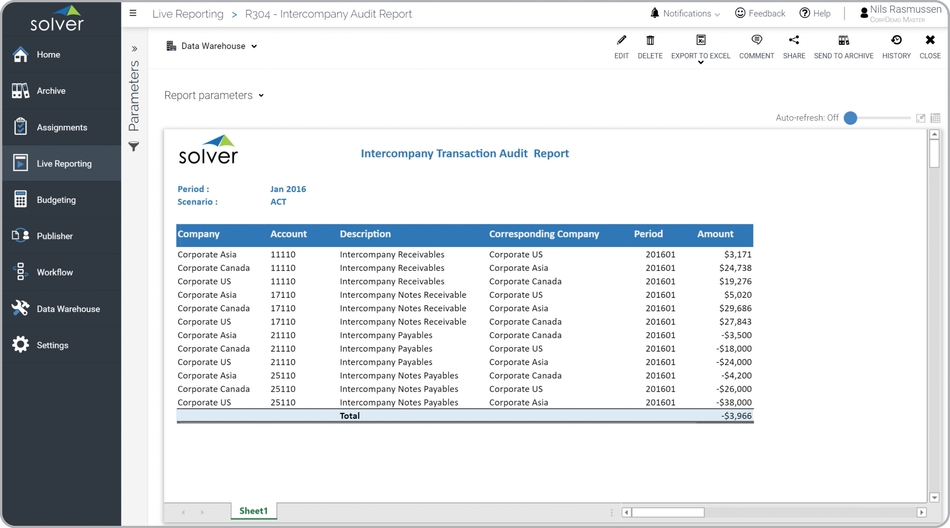950x528 pixels.
Task: Open Budgeting in the sidebar
Action: tap(56, 200)
